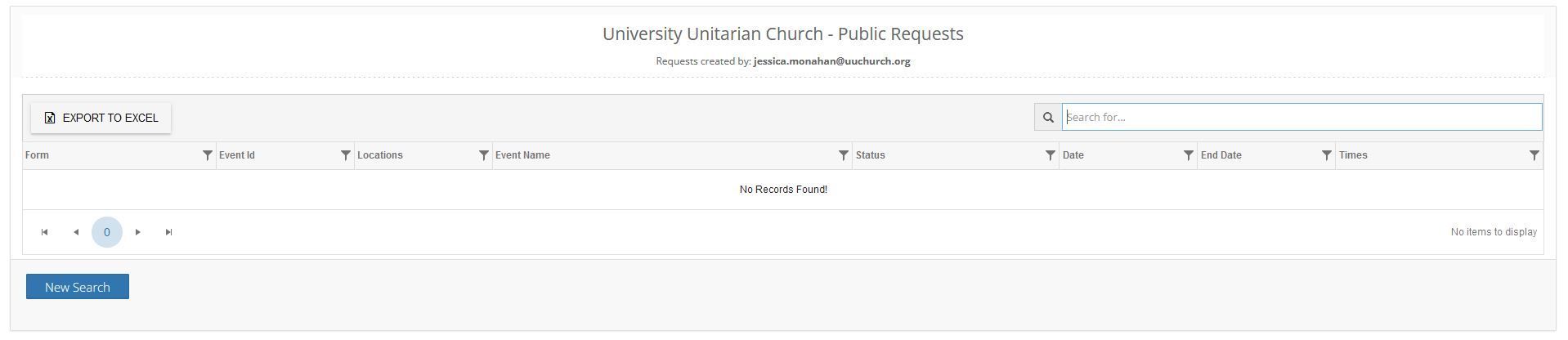Sort by the Form column header
The image size is (1568, 340).
[37, 155]
